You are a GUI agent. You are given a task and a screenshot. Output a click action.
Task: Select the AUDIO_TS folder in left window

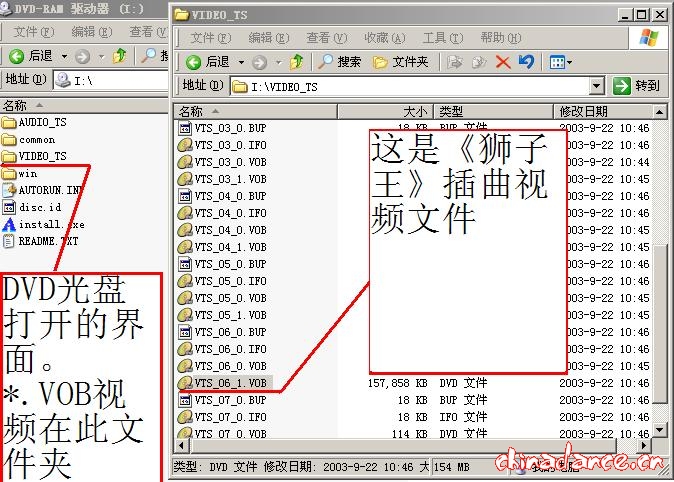[42, 122]
